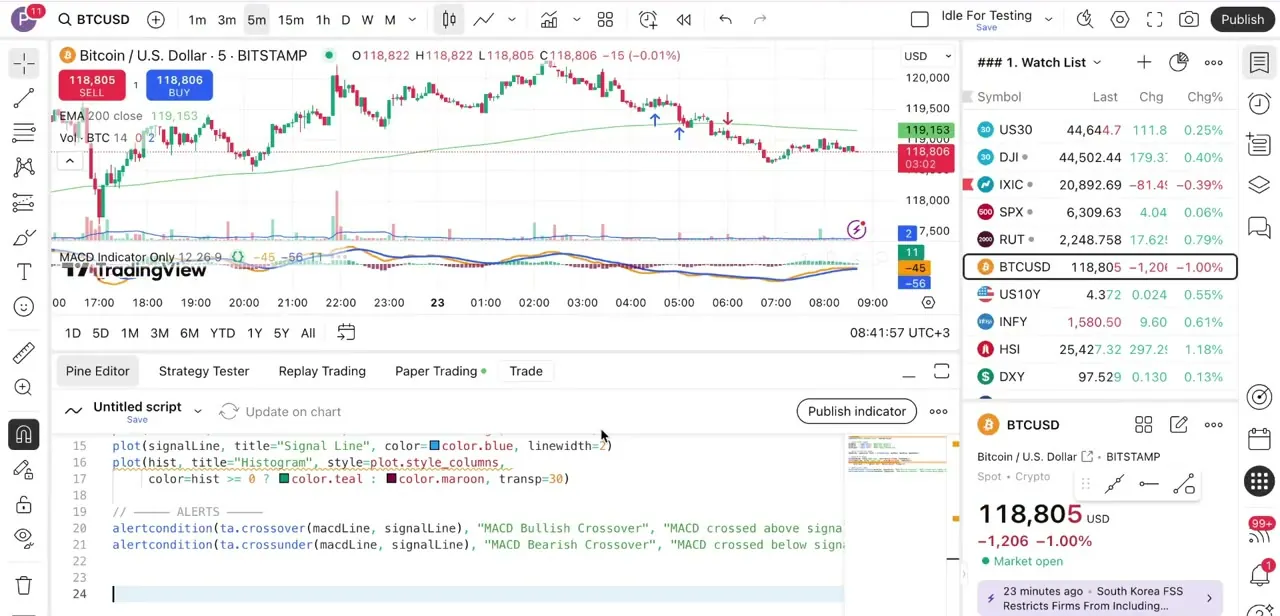Viewport: 1280px width, 616px height.
Task: Open the BTCUSD symbol search
Action: pyautogui.click(x=94, y=19)
